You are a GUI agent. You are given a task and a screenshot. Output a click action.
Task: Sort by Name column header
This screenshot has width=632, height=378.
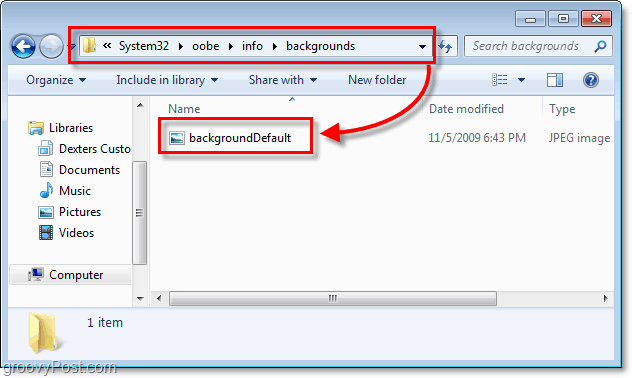pos(184,109)
